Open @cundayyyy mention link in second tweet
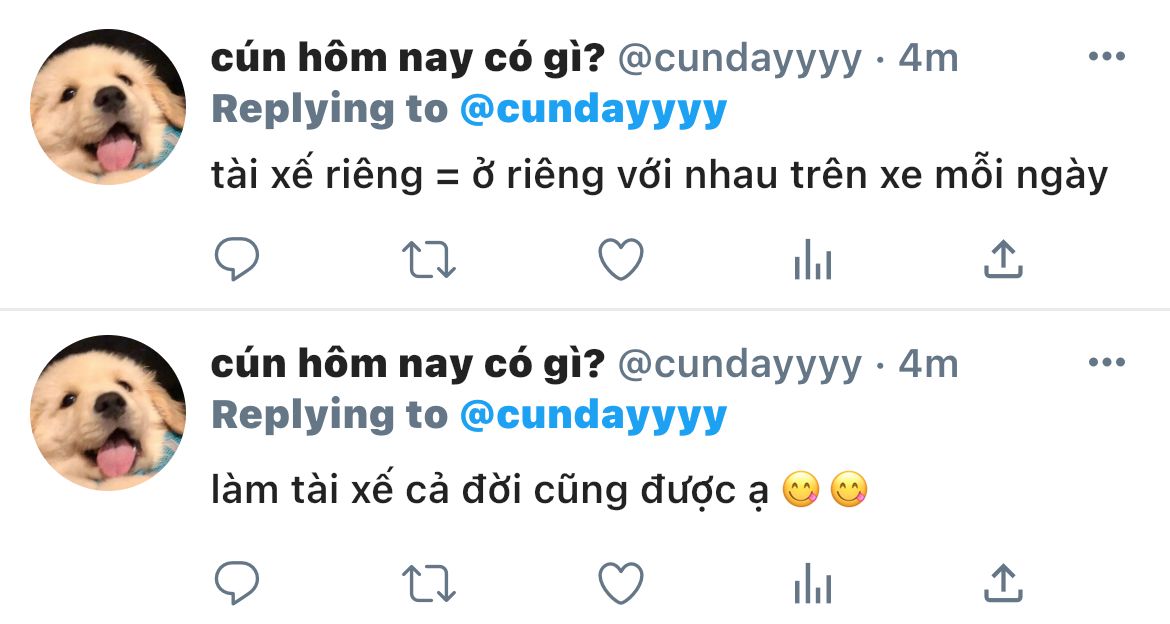Image resolution: width=1170 pixels, height=624 pixels. pyautogui.click(x=593, y=416)
